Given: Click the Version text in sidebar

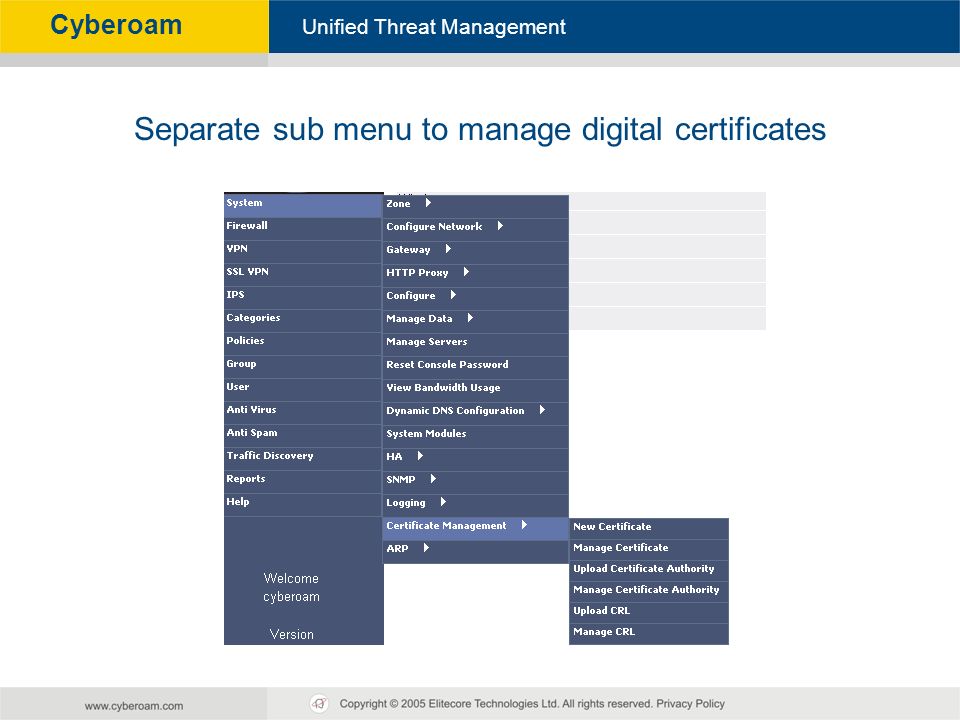Looking at the screenshot, I should pos(291,635).
